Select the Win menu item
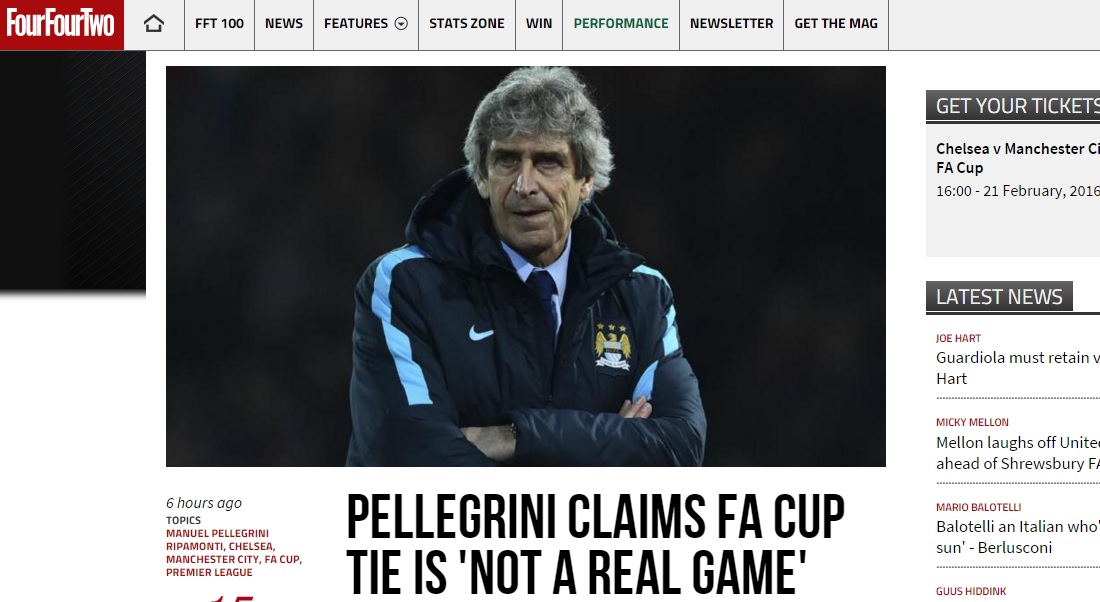Viewport: 1100px width, 602px height. (539, 24)
